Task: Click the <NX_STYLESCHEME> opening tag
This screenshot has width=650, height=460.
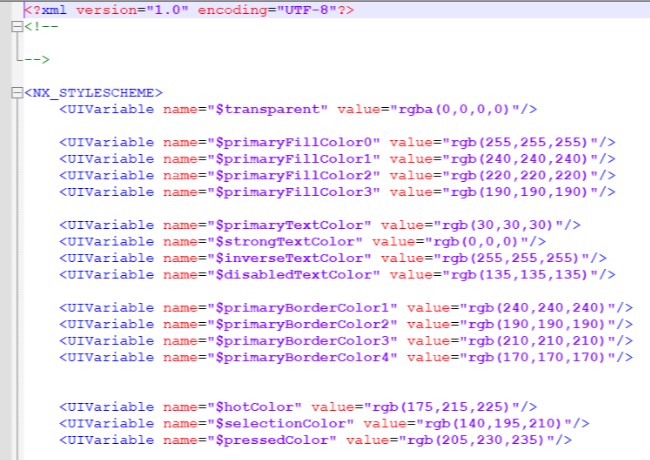Action: coord(94,93)
